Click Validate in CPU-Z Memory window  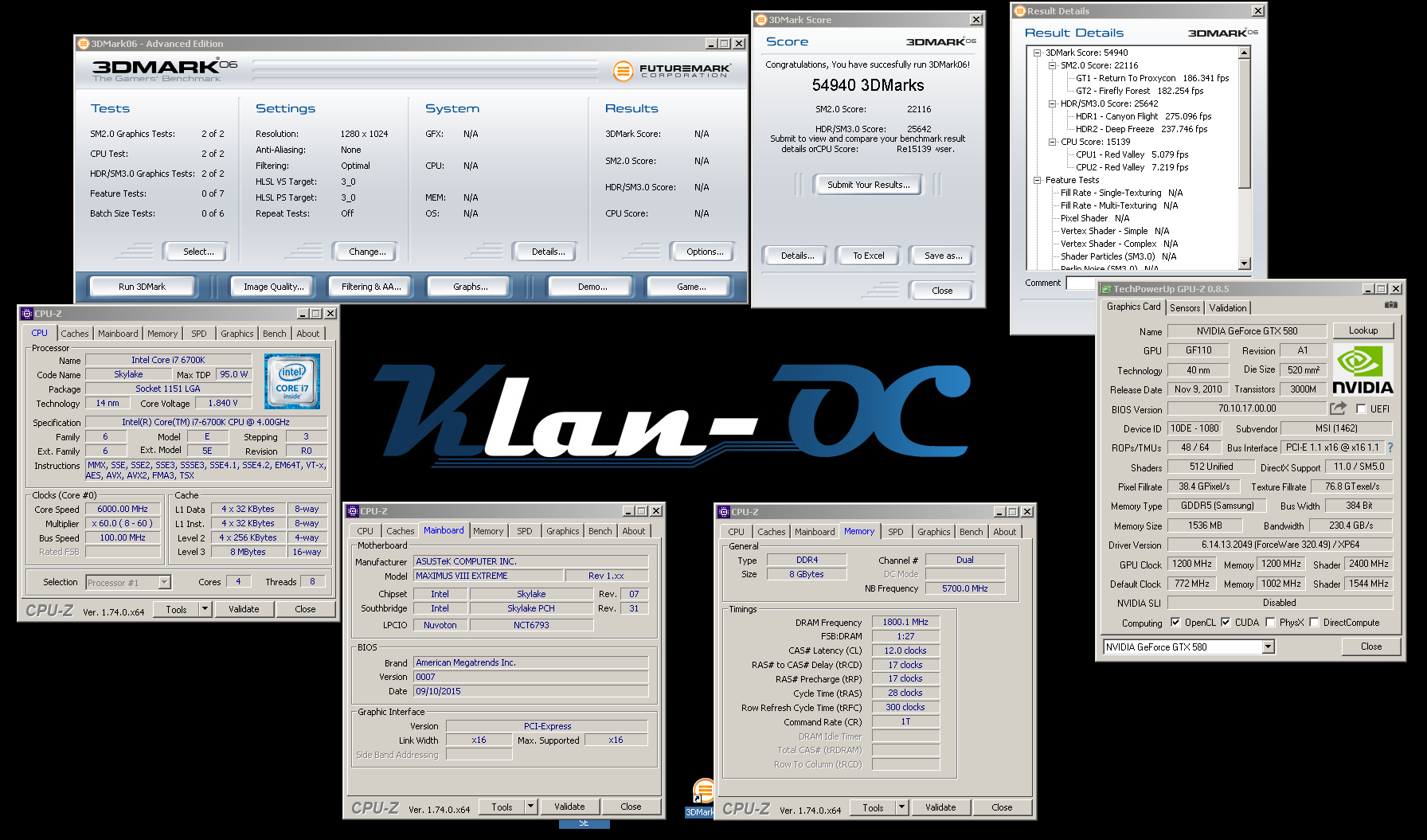point(940,807)
